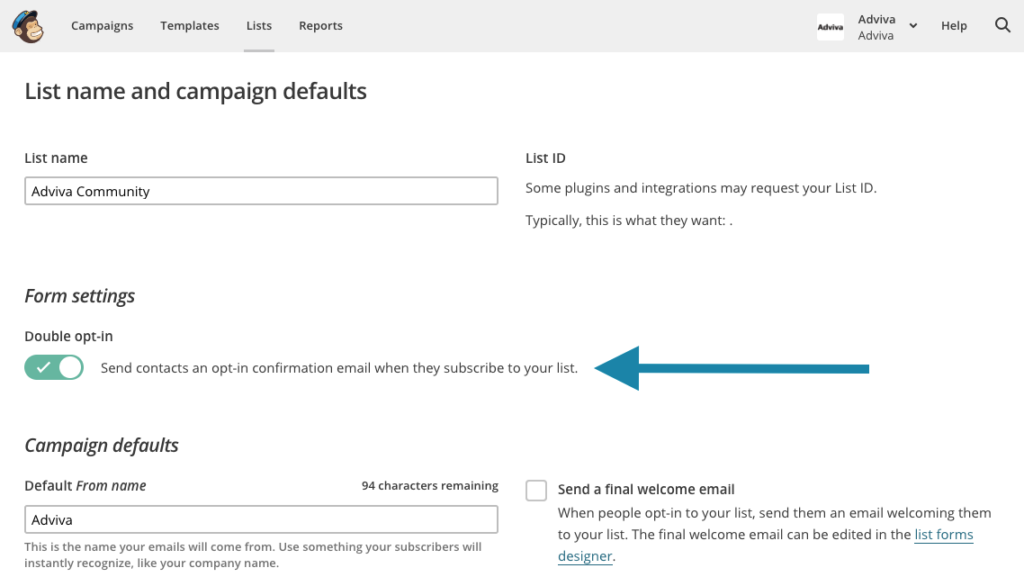Expand the Adviva account dropdown arrow

click(x=913, y=26)
